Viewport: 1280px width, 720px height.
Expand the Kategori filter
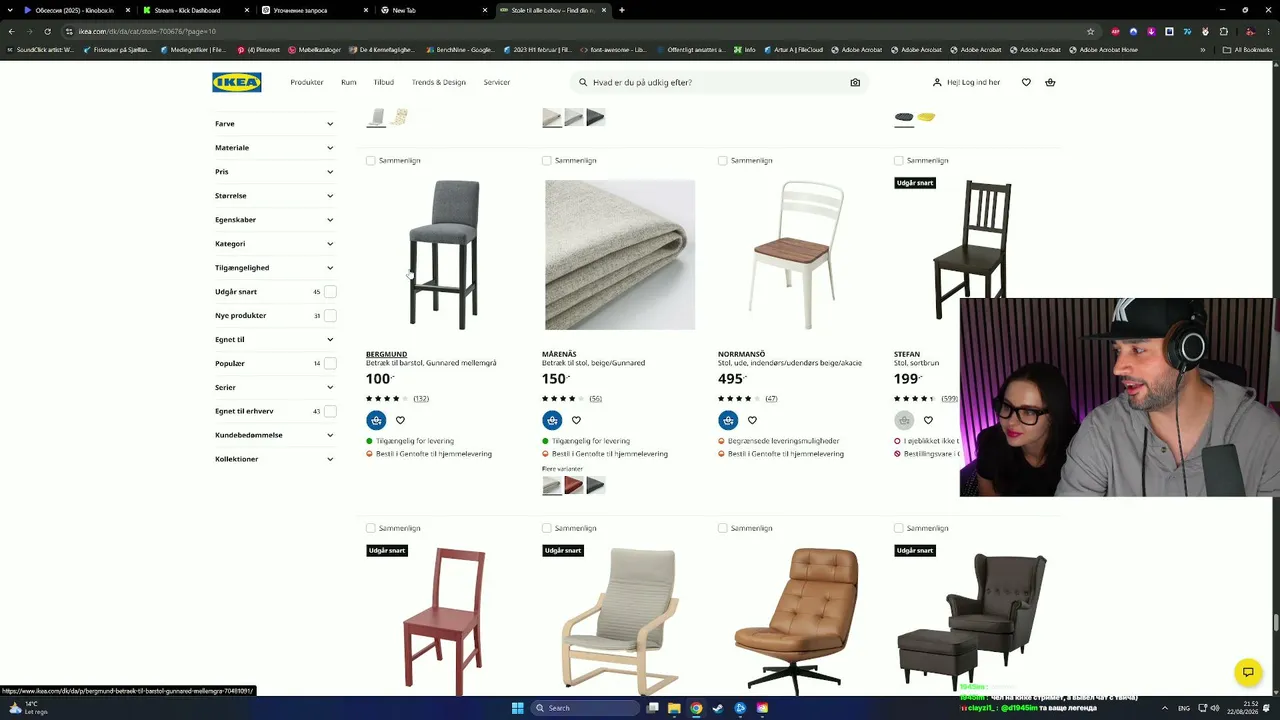pyautogui.click(x=275, y=244)
